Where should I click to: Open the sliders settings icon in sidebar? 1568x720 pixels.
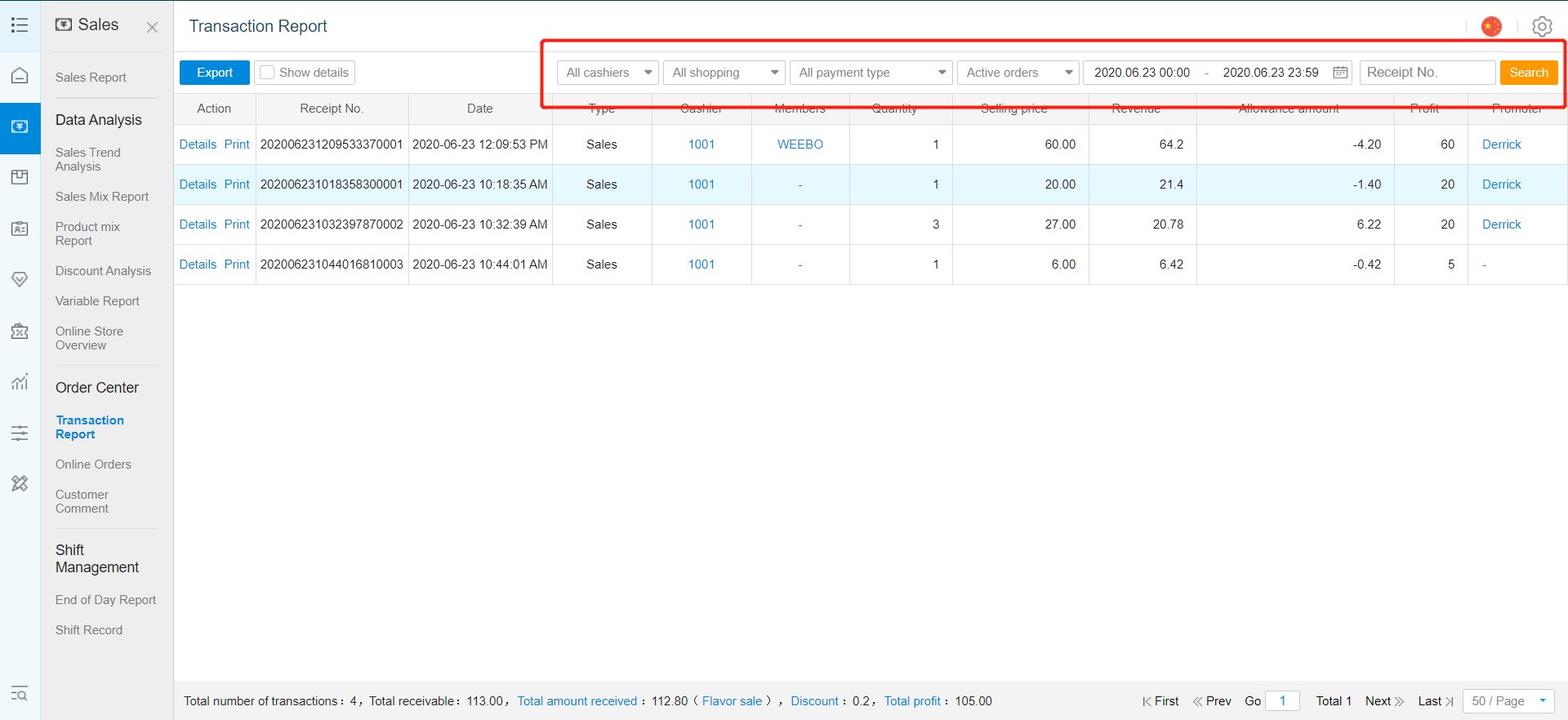pos(20,433)
